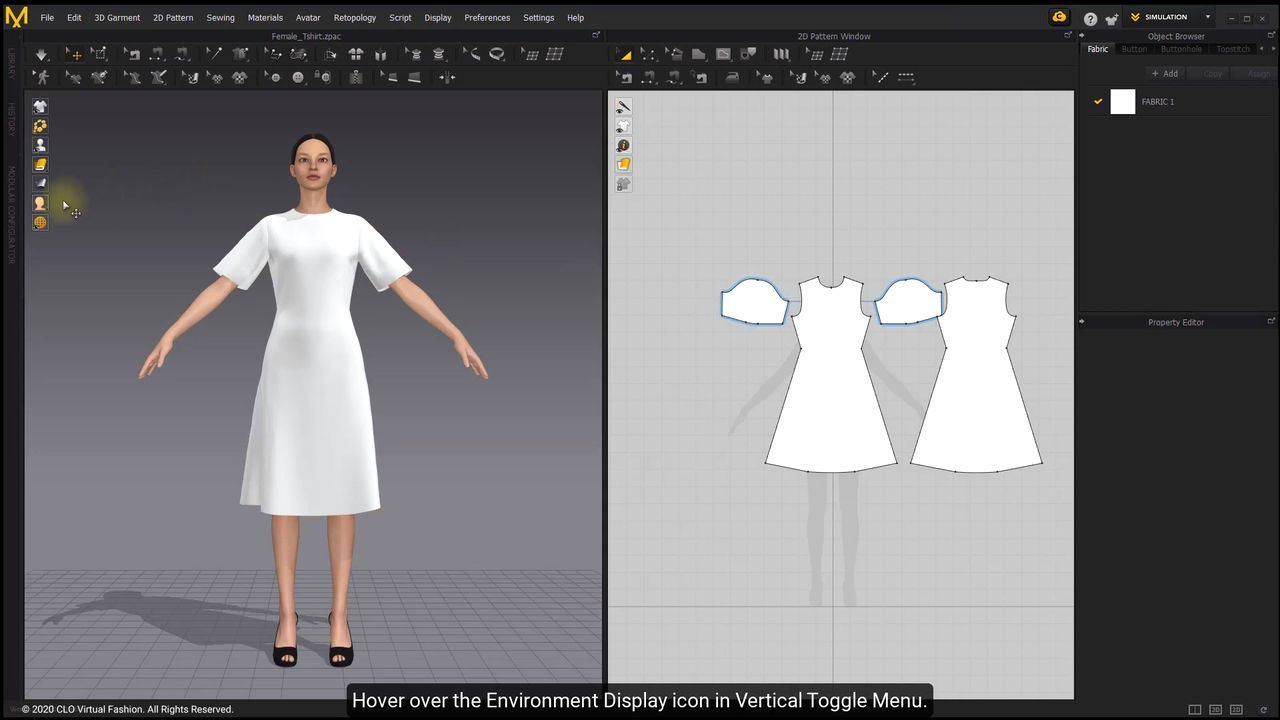Click the help question mark icon
1280x720 pixels.
(1090, 18)
